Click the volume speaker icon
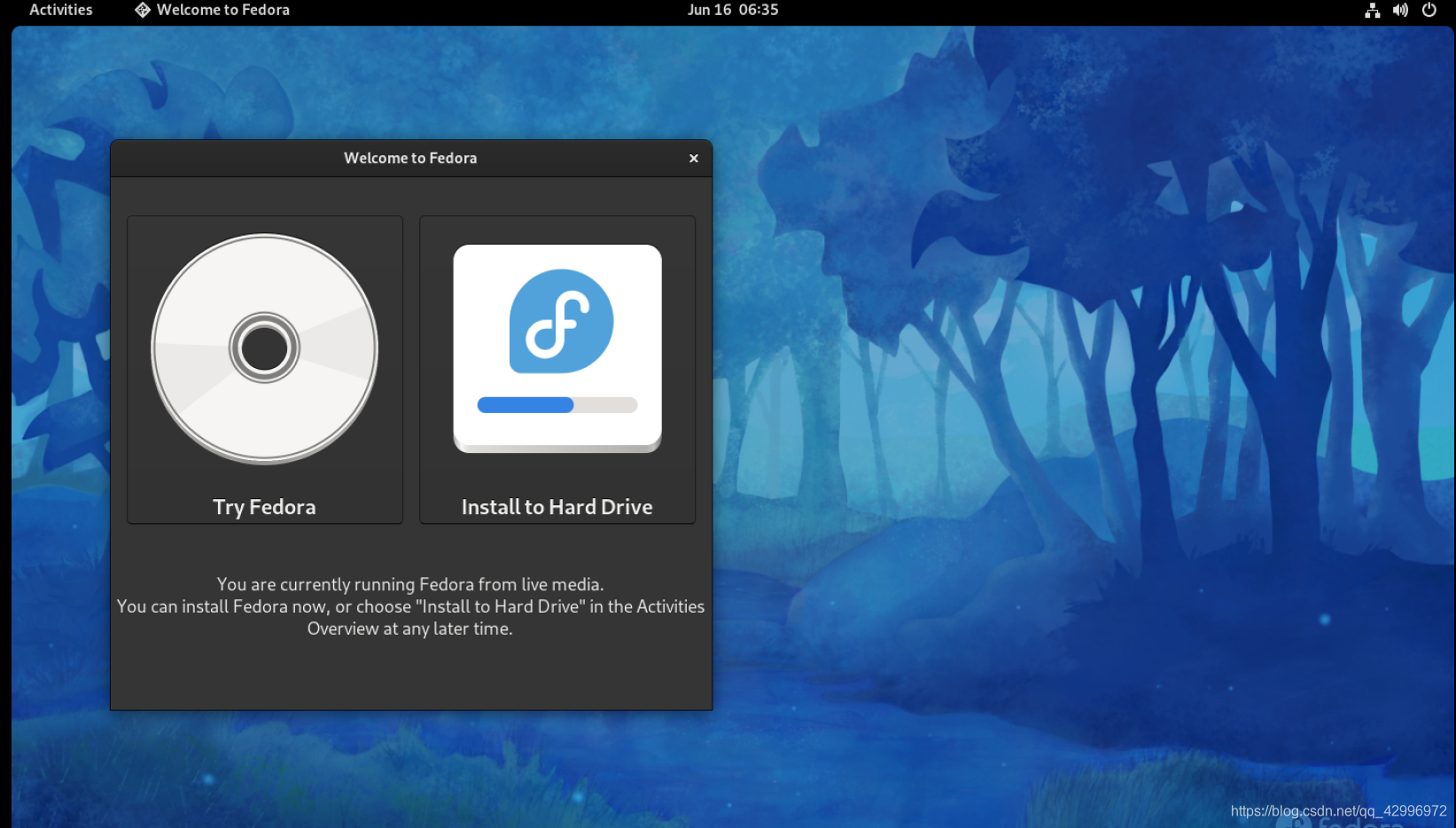The width and height of the screenshot is (1456, 828). click(x=1400, y=10)
